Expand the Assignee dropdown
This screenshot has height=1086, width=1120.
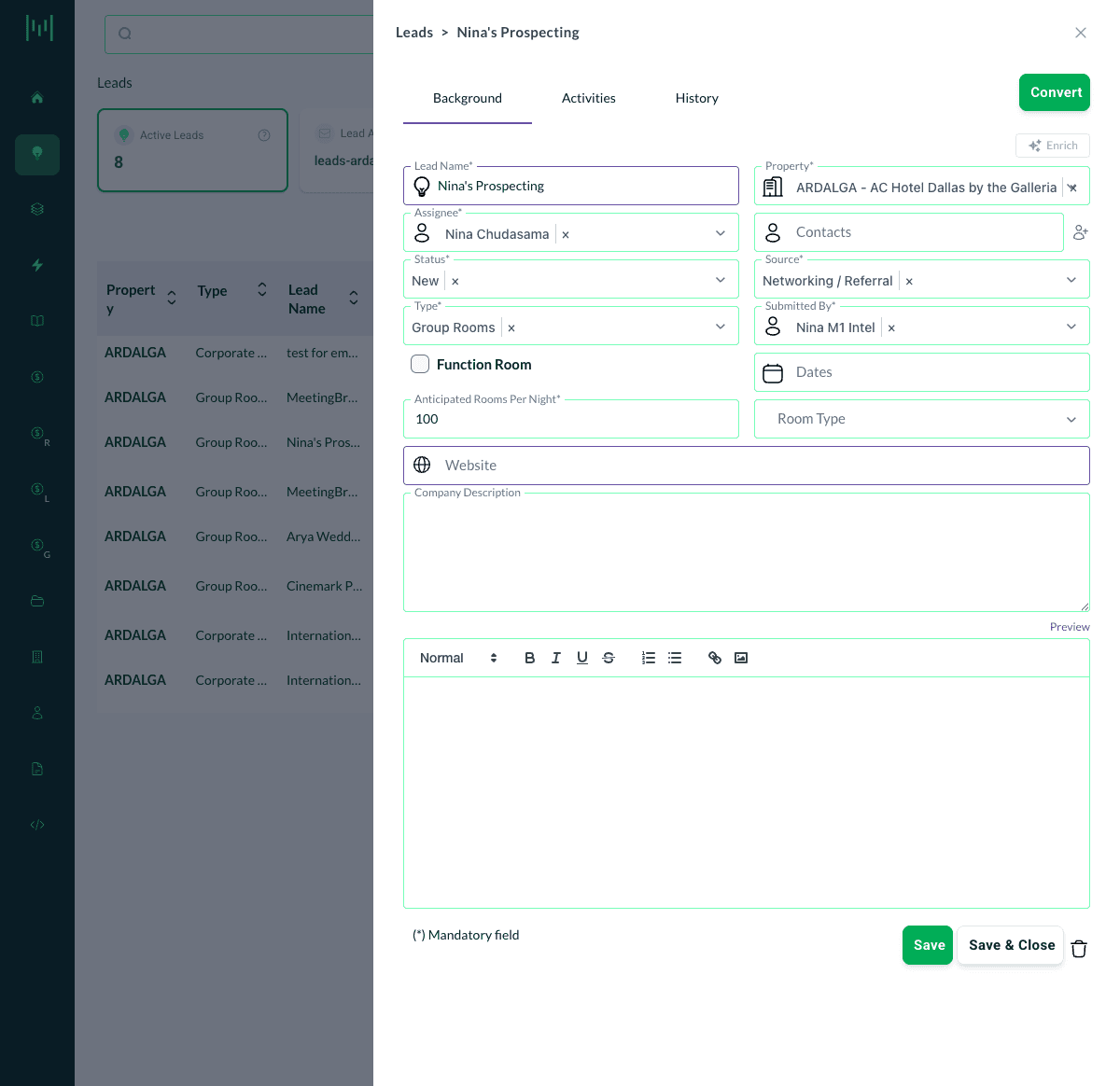click(x=721, y=233)
